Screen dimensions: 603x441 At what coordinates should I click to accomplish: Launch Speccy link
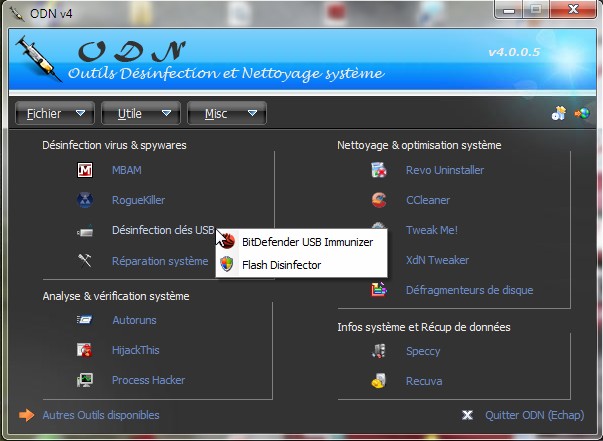[423, 351]
